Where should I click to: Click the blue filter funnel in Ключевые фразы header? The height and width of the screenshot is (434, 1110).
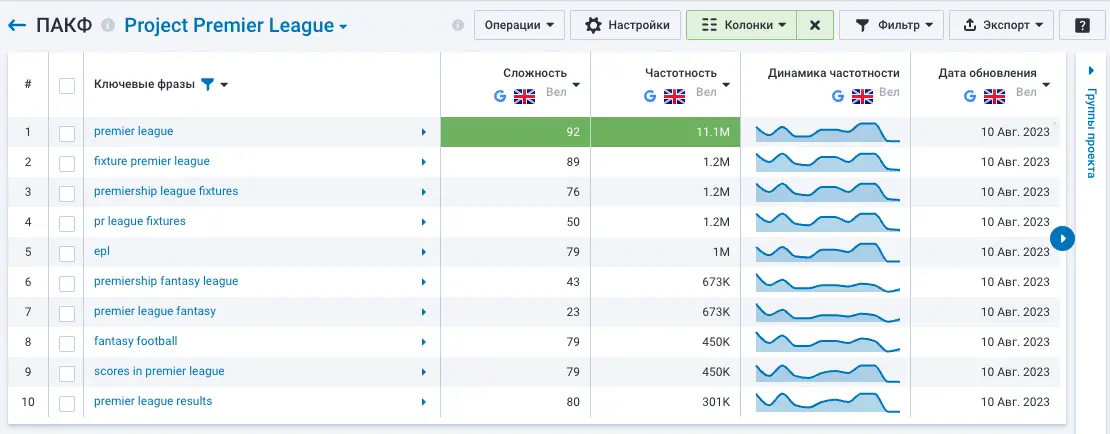[207, 85]
